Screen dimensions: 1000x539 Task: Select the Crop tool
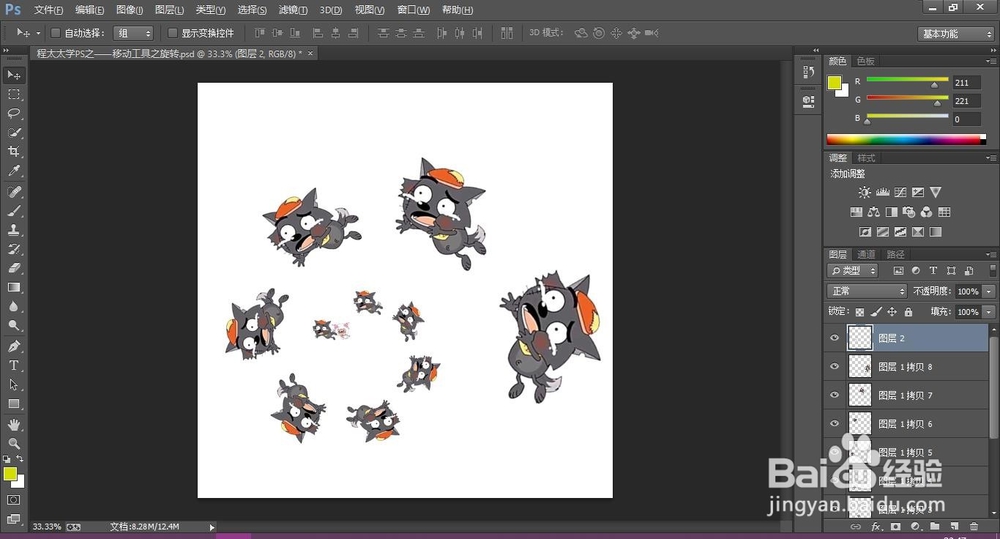14,152
